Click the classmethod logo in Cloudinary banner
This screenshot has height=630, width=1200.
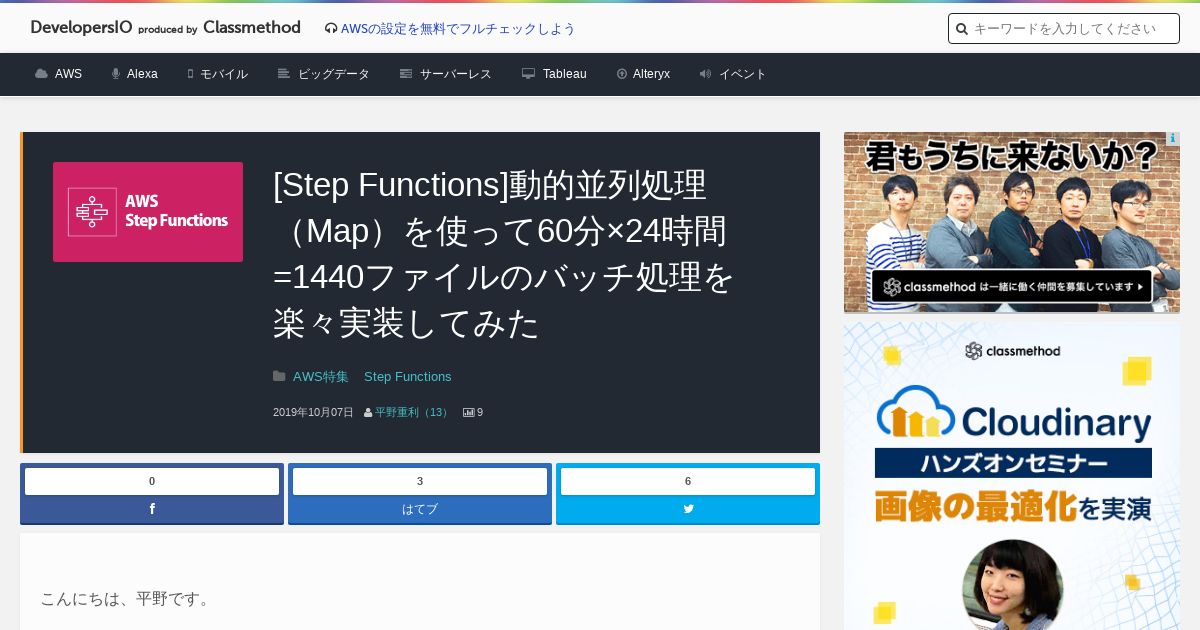click(x=1012, y=351)
